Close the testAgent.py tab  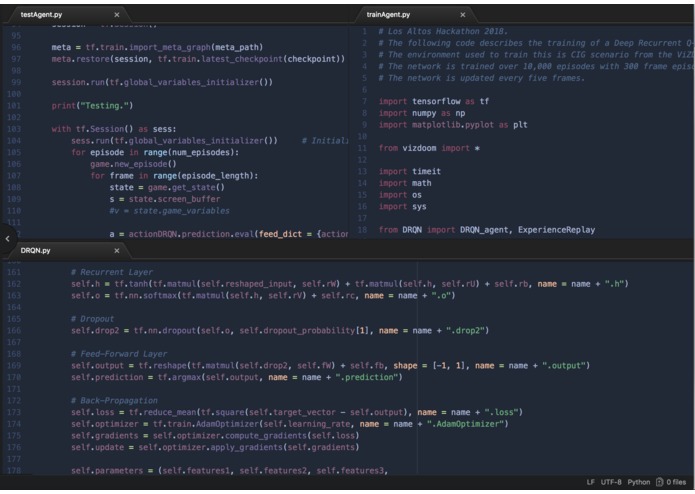click(x=117, y=15)
